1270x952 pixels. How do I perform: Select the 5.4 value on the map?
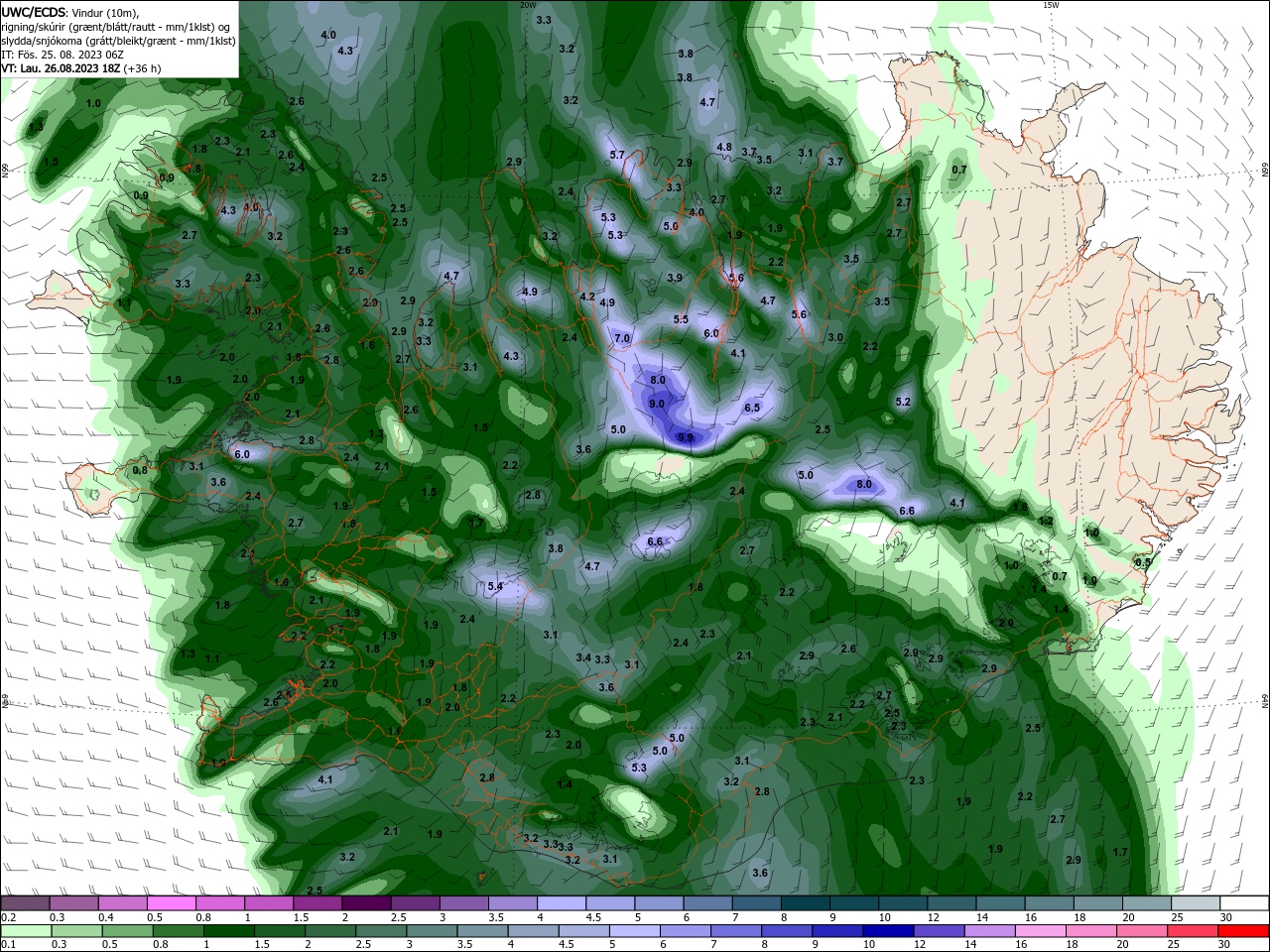pyautogui.click(x=496, y=586)
